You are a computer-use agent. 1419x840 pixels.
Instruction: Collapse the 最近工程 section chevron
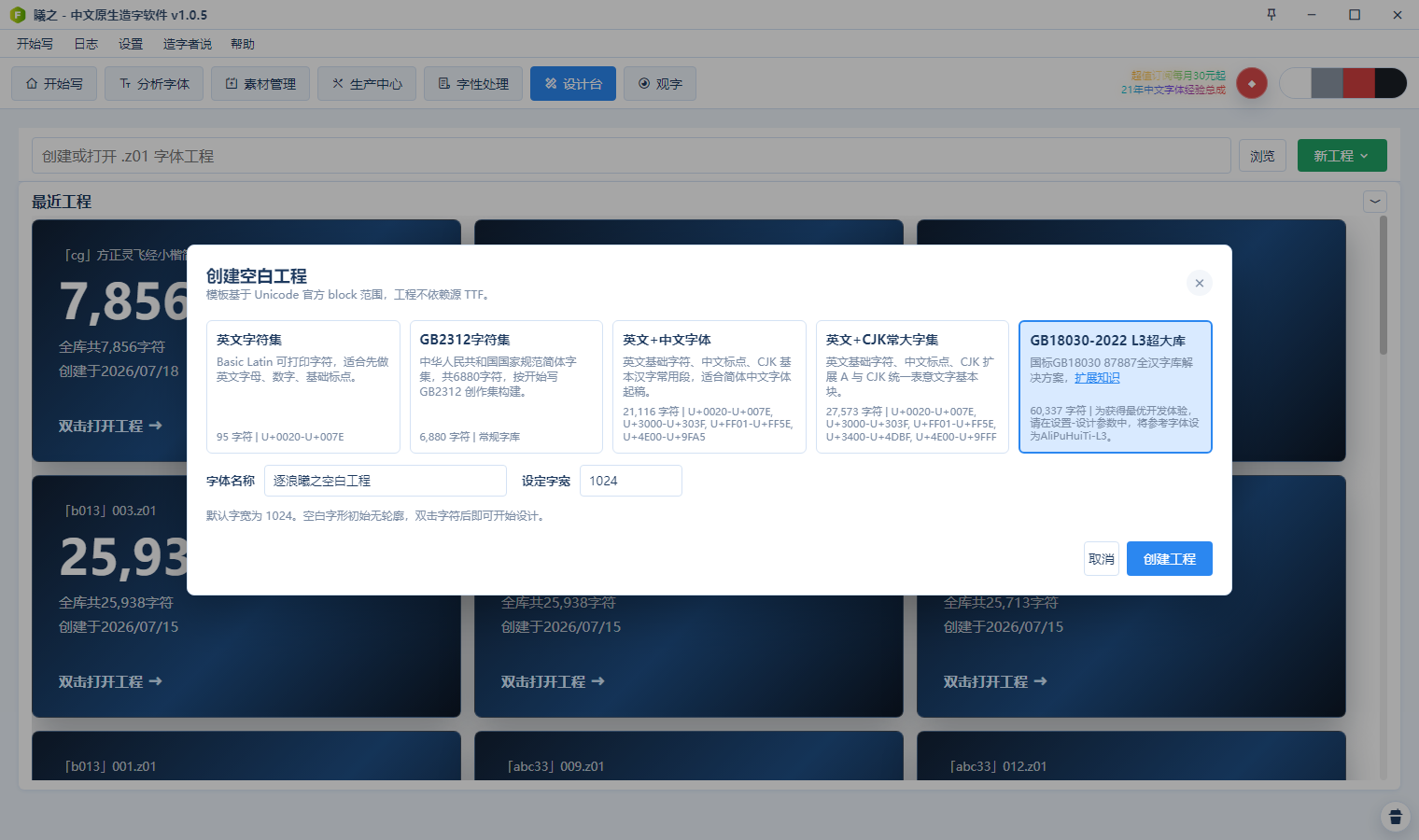1375,201
